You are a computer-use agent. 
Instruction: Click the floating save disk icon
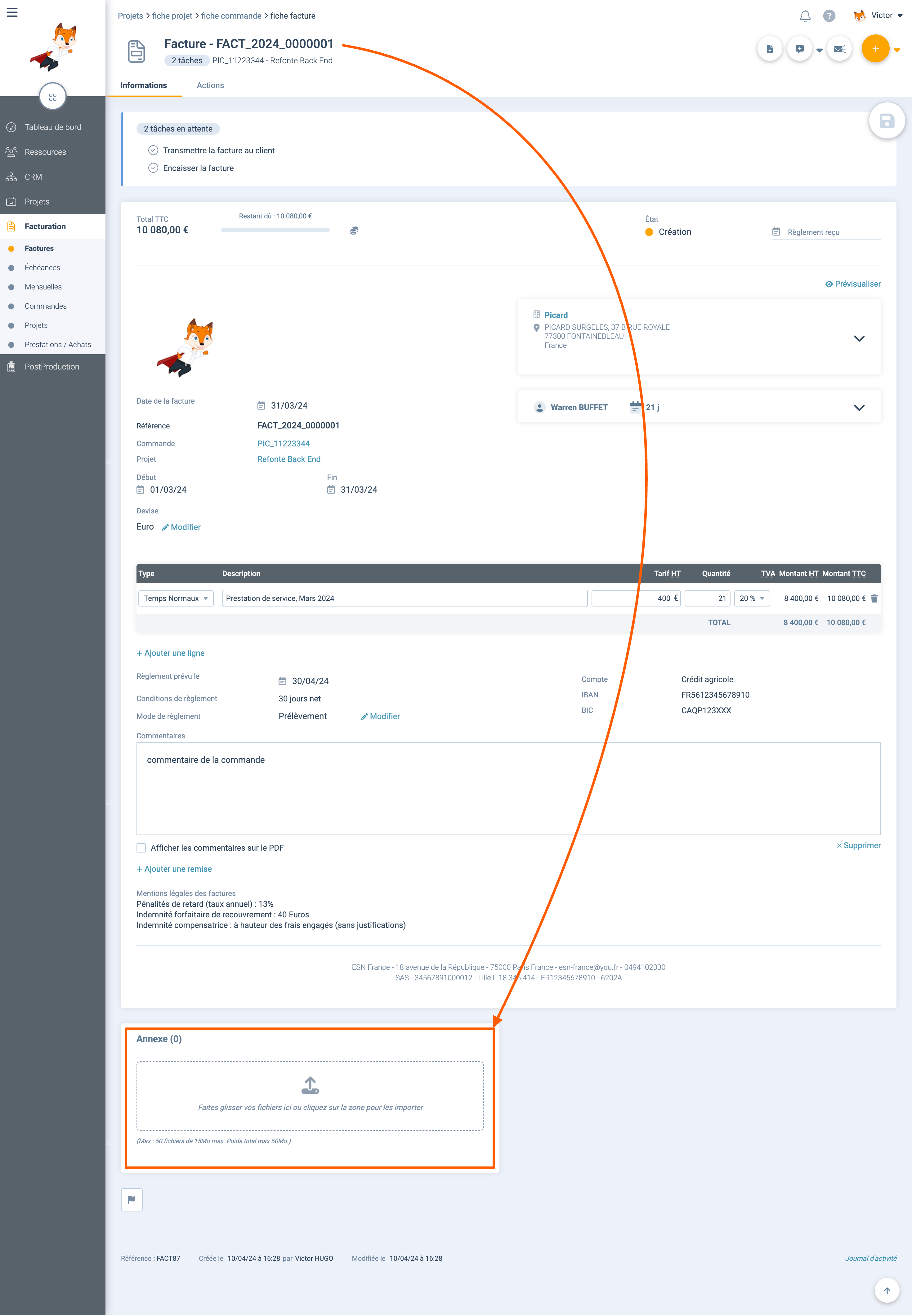886,121
